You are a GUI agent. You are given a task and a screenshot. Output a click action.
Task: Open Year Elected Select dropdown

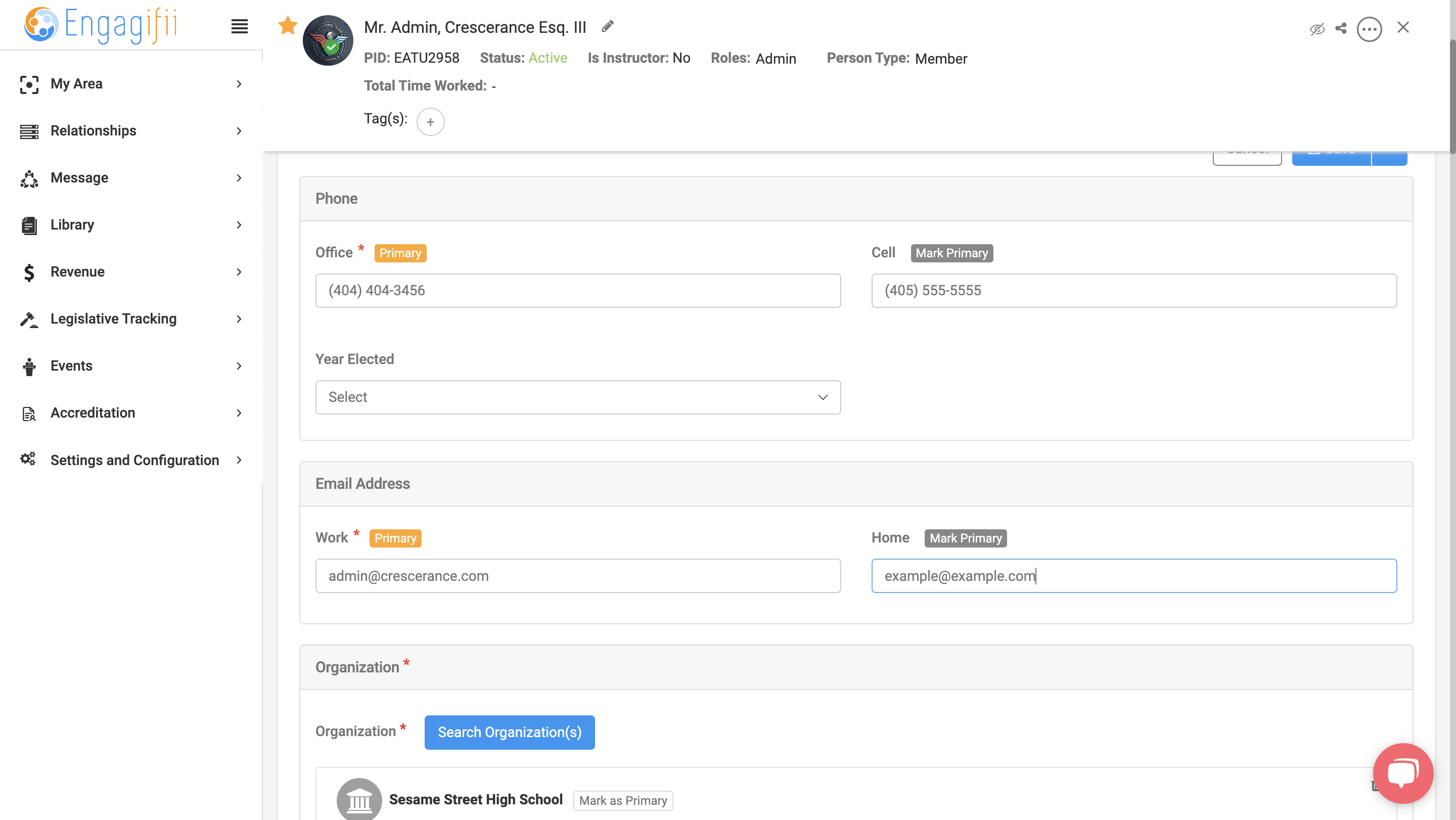pyautogui.click(x=578, y=397)
